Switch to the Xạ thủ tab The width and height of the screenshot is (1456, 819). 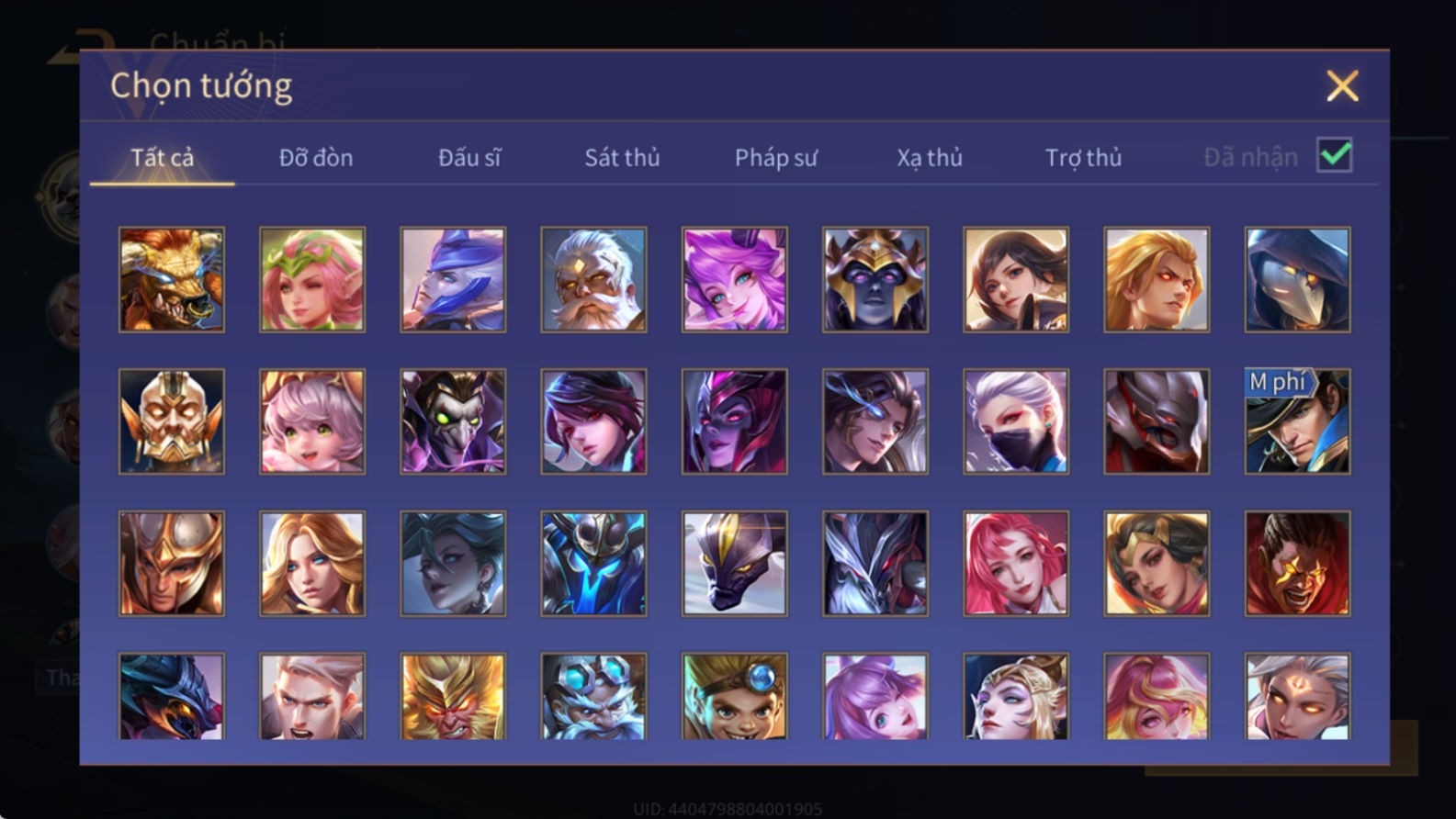pyautogui.click(x=930, y=158)
